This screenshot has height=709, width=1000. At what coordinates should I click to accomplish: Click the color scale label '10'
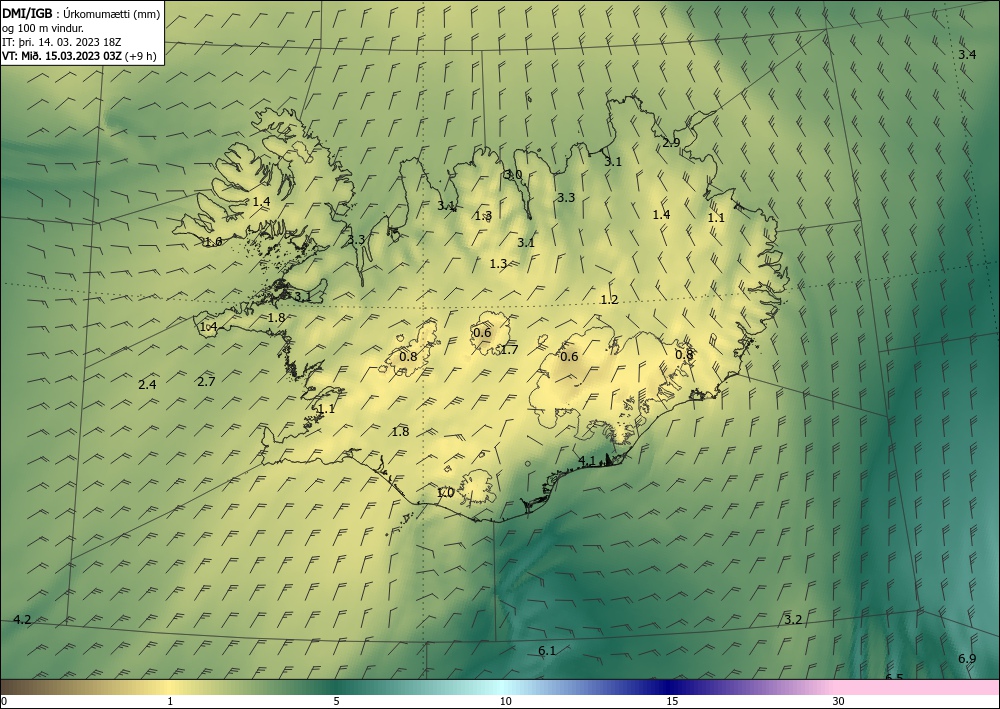click(505, 701)
